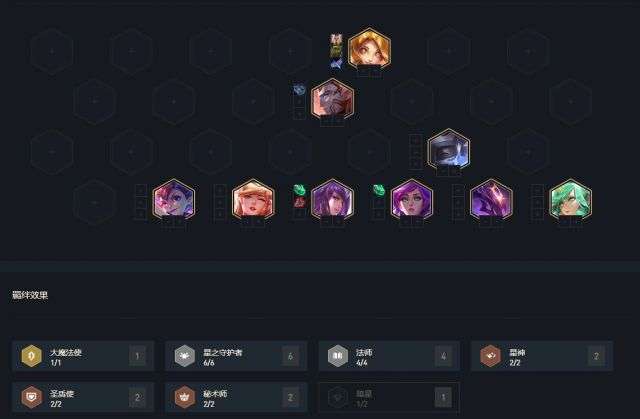The image size is (640, 419).
Task: Click the bronze 圣盾使 shield trait icon
Action: coord(31,397)
